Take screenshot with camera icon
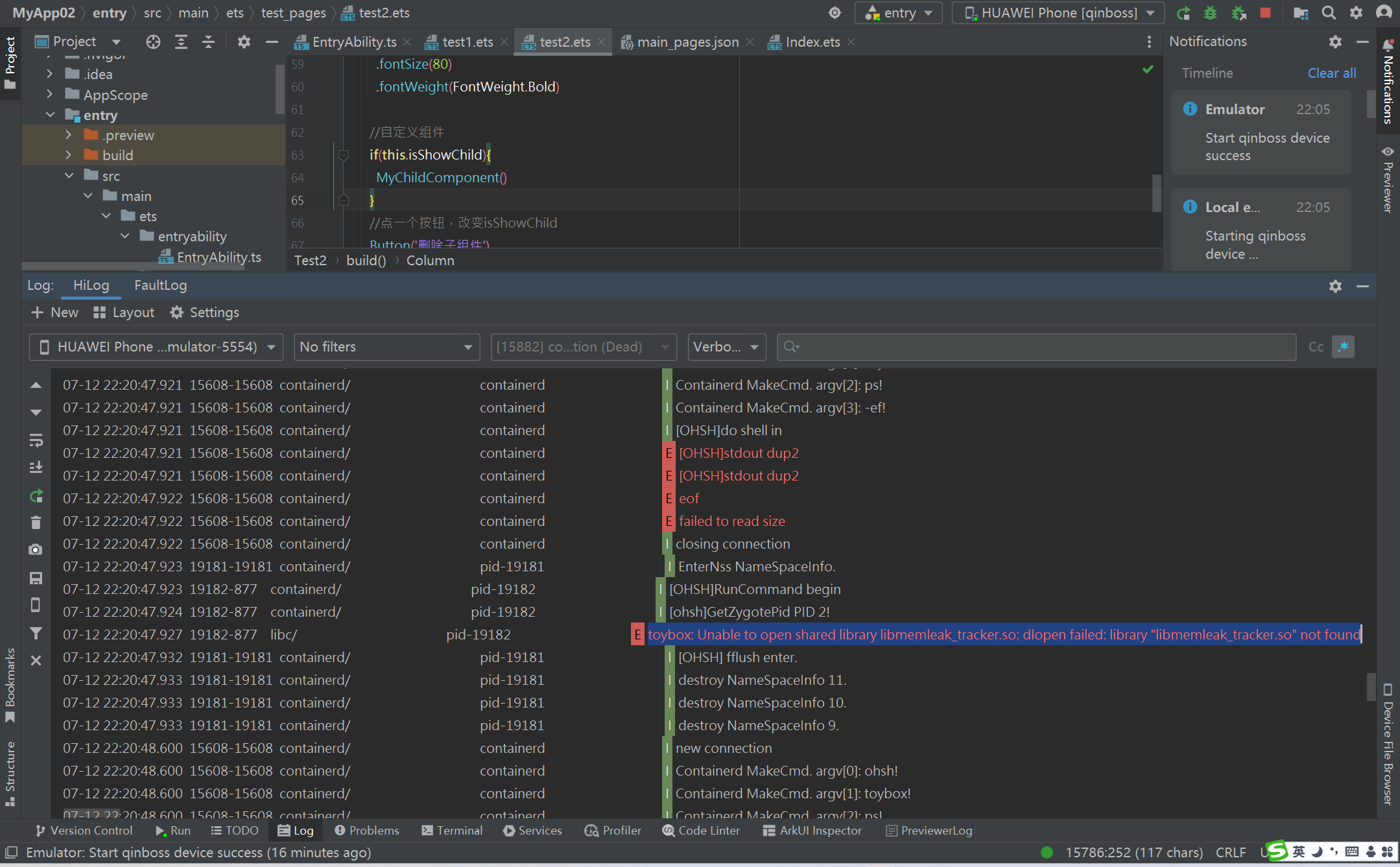Image resolution: width=1400 pixels, height=867 pixels. pyautogui.click(x=36, y=550)
